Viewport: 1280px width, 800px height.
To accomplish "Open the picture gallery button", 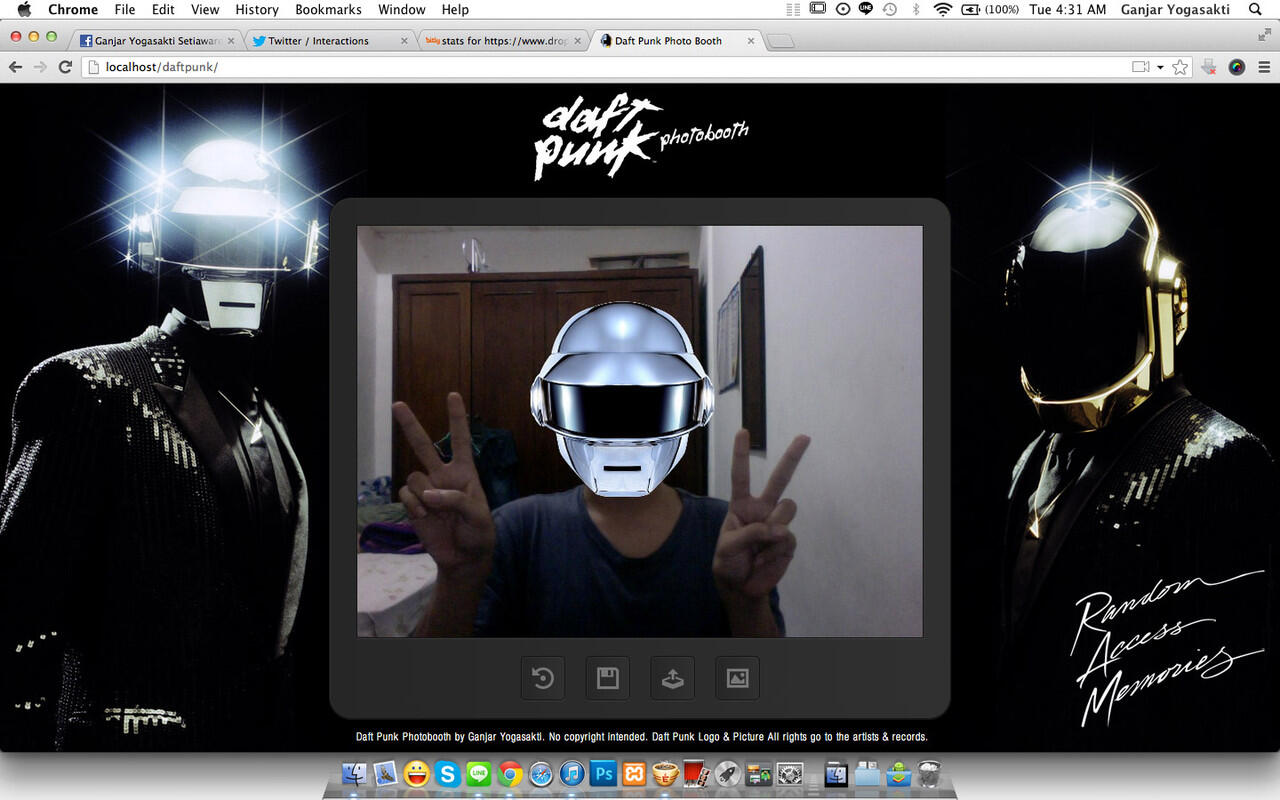I will (738, 678).
